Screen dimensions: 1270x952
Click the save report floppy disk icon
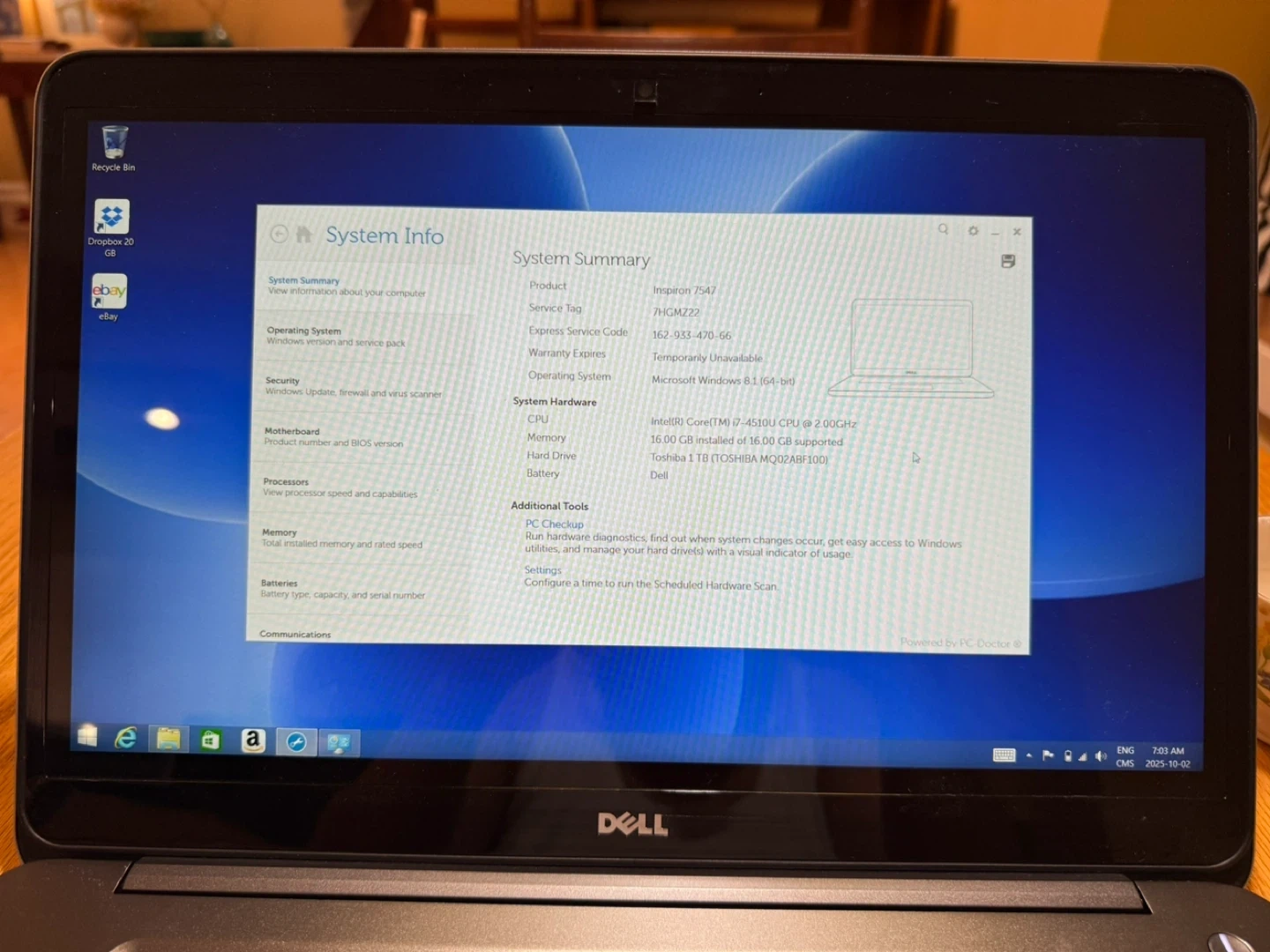tap(1008, 261)
